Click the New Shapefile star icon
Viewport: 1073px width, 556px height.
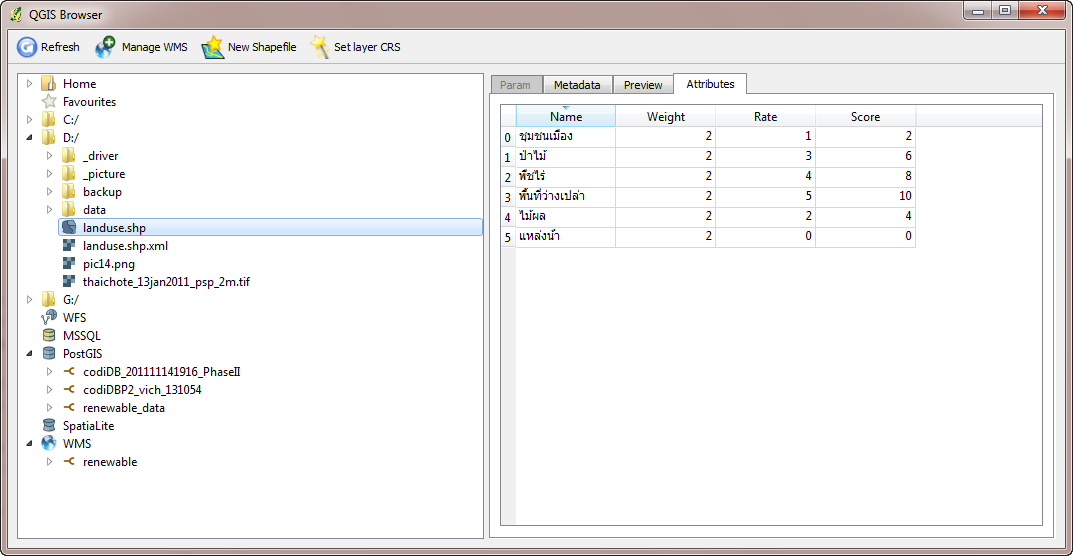213,47
